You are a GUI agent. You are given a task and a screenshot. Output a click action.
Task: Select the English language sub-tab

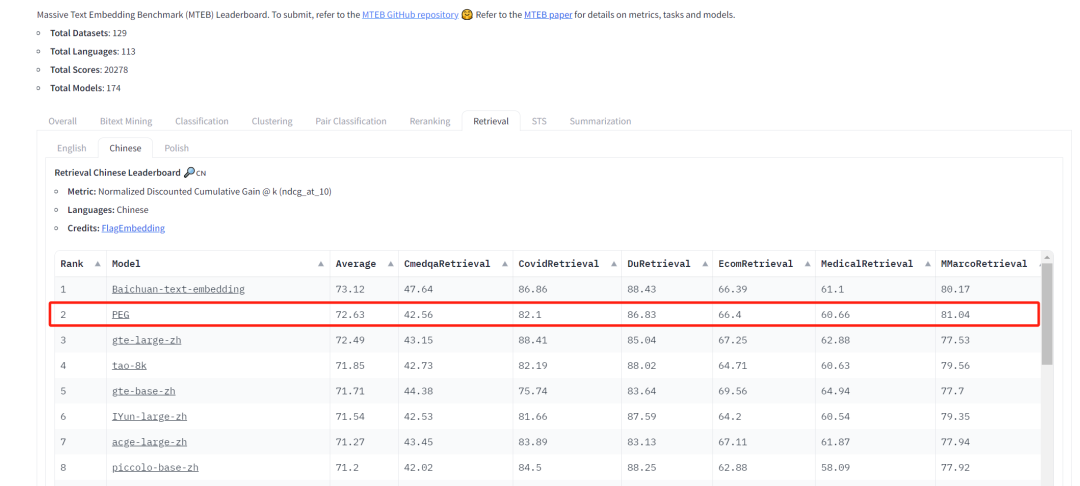[x=72, y=148]
